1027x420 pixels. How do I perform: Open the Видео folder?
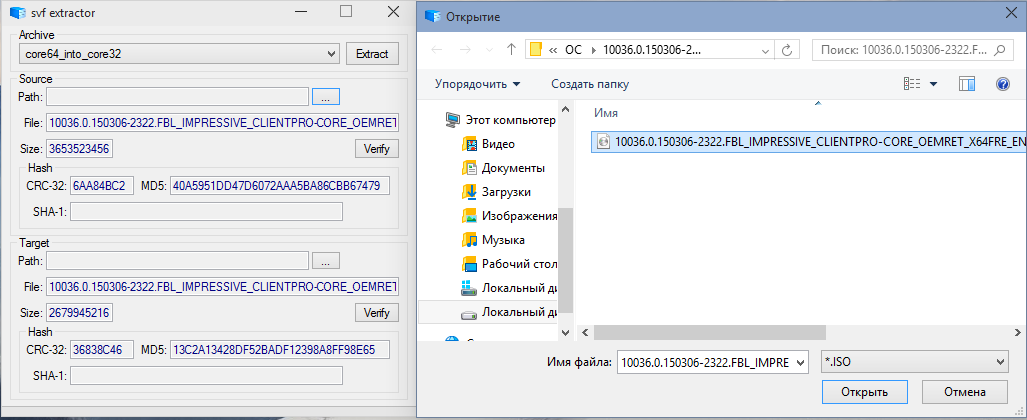tap(489, 144)
